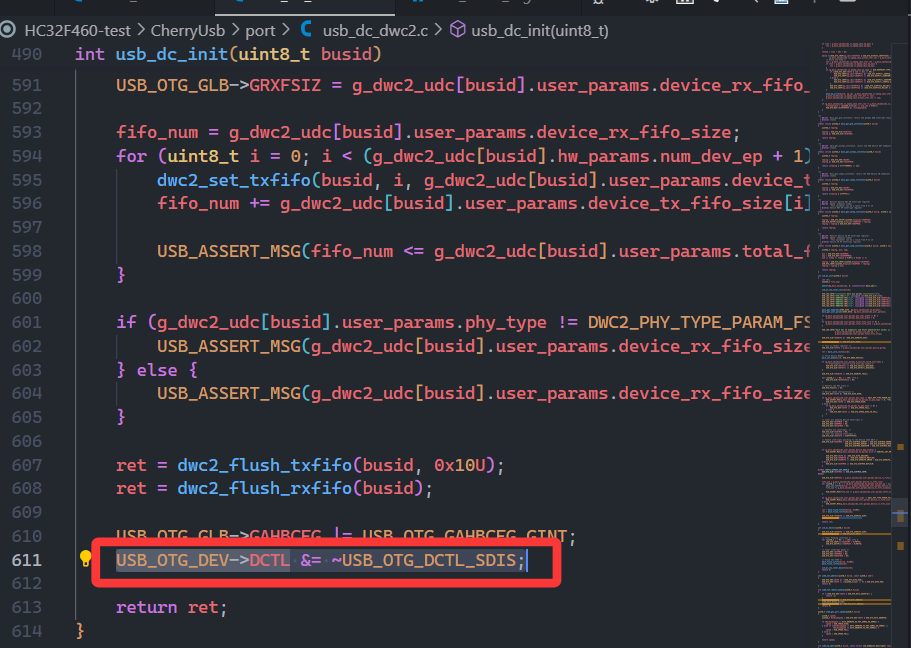Image resolution: width=911 pixels, height=648 pixels.
Task: Click the function symbol cube icon in breadcrumb
Action: pyautogui.click(x=457, y=31)
